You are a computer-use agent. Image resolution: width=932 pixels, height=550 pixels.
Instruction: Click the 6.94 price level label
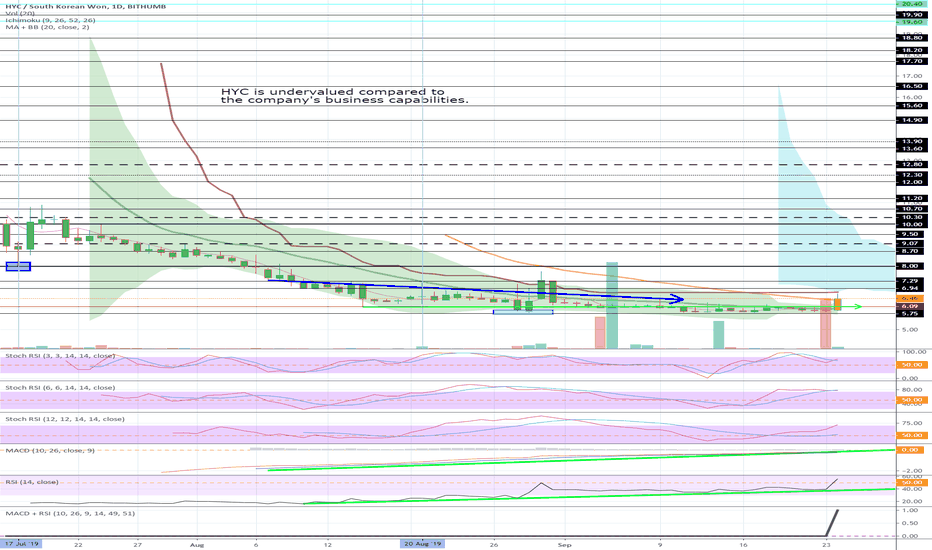coord(912,288)
